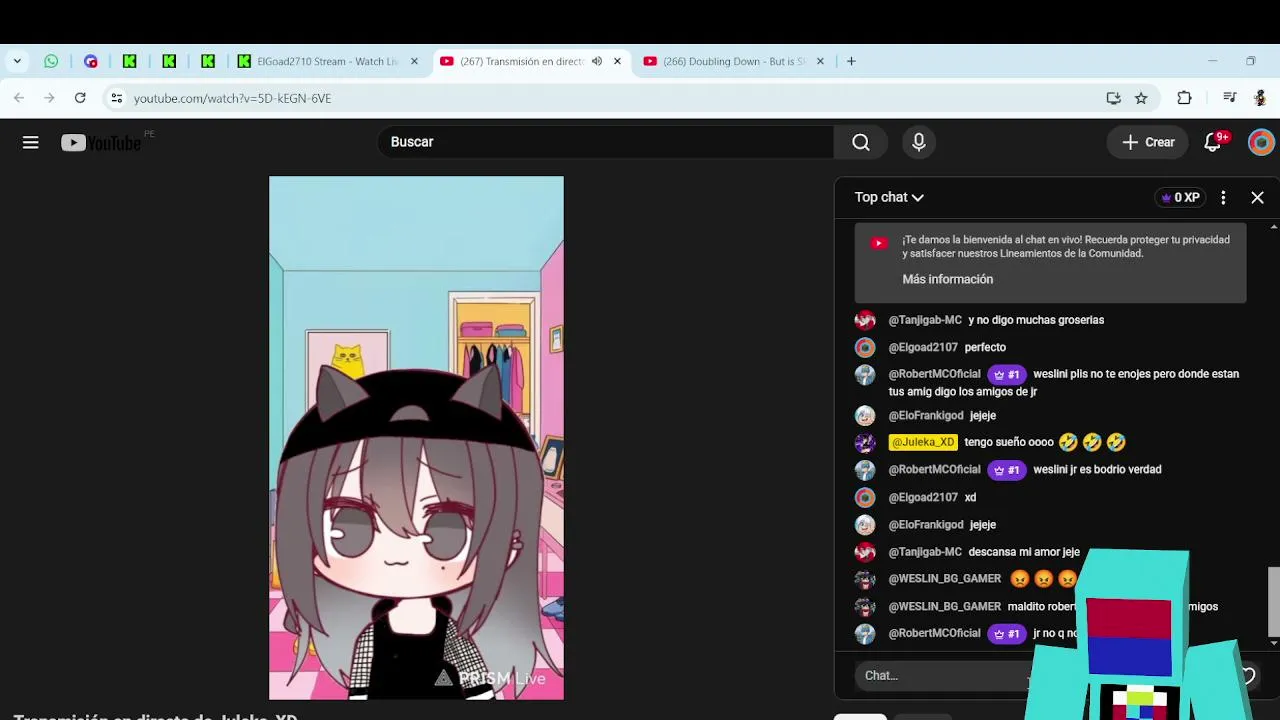Go to the YouTube home logo
This screenshot has width=1280, height=720.
tap(101, 143)
